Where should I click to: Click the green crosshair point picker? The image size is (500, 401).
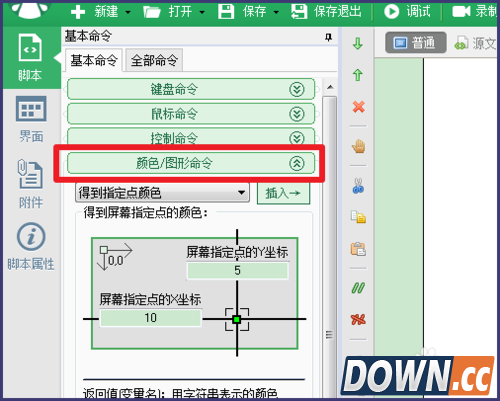(x=237, y=319)
